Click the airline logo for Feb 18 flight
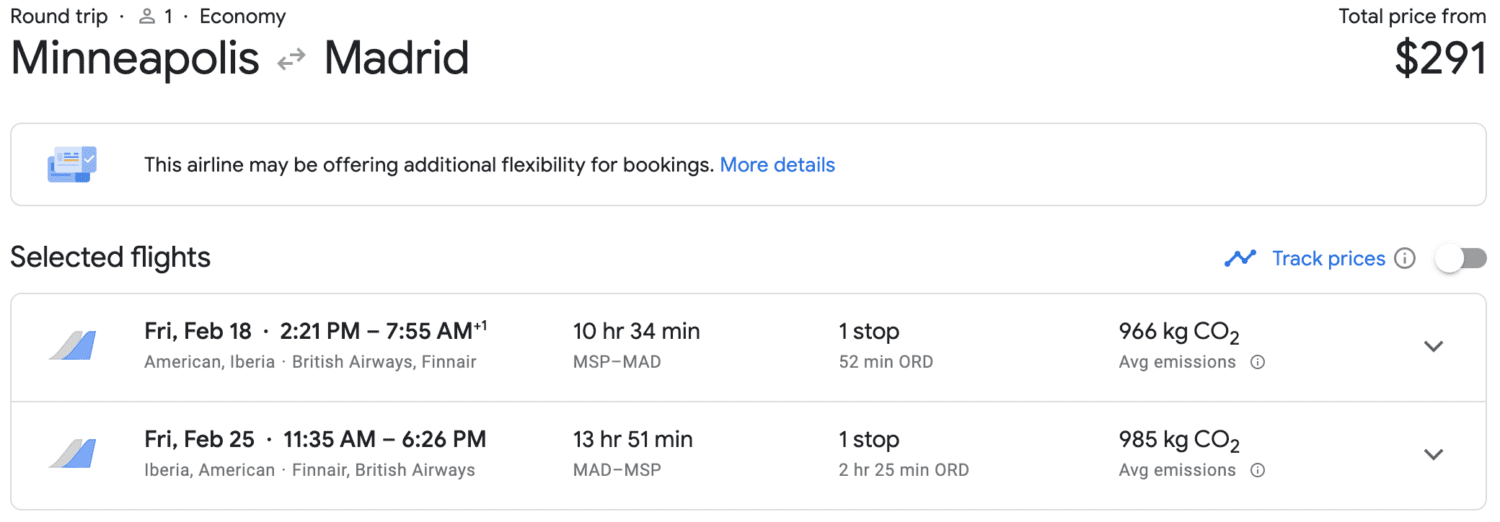 point(72,346)
